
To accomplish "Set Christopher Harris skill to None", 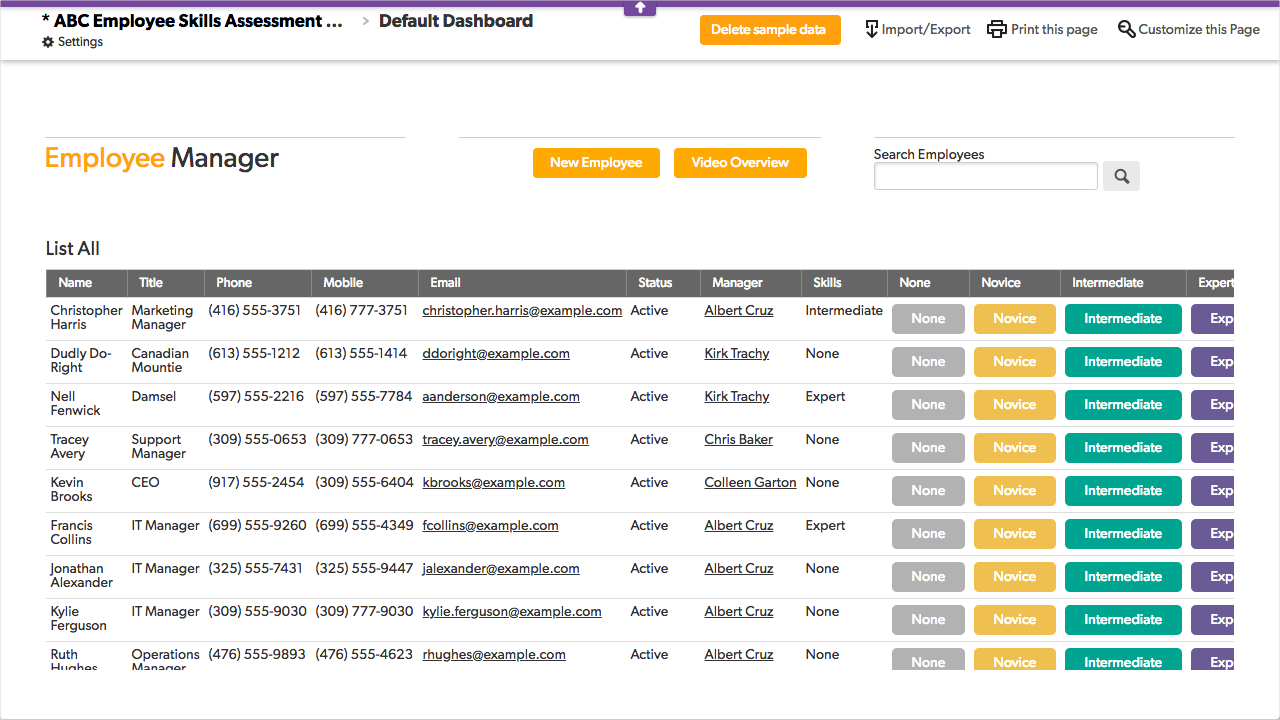I will point(928,319).
